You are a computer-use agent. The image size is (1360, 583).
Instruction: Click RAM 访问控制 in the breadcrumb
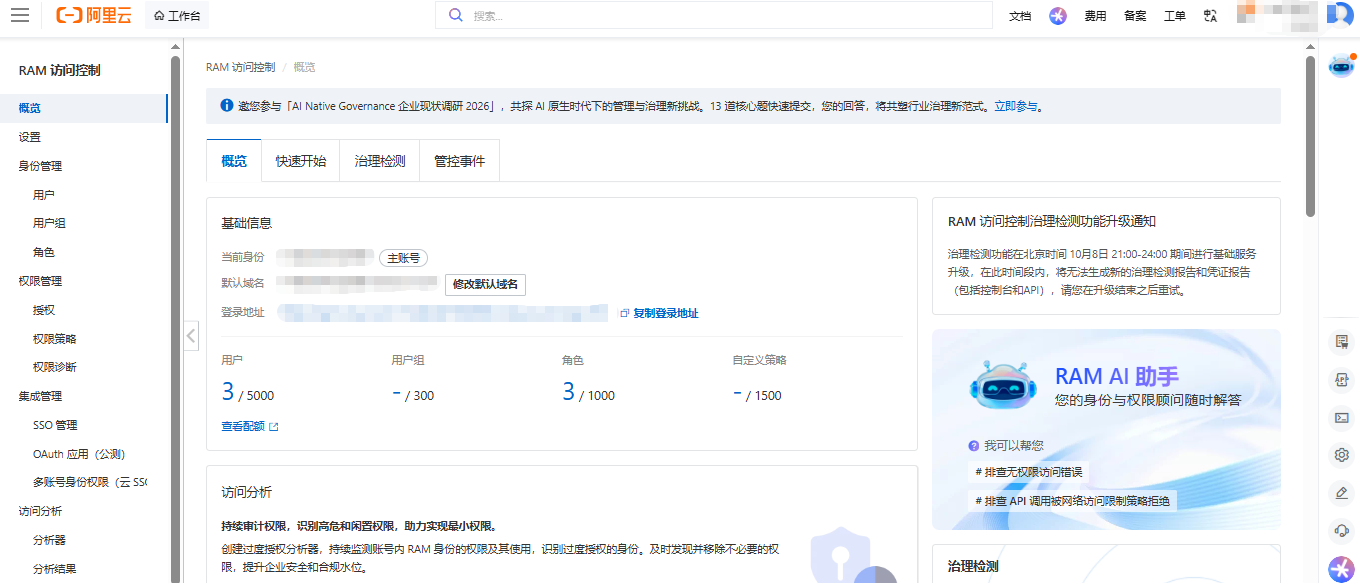point(240,67)
